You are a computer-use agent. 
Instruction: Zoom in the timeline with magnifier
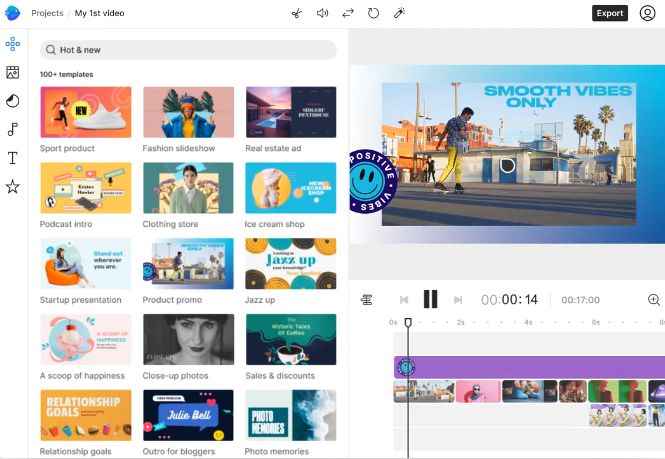654,300
